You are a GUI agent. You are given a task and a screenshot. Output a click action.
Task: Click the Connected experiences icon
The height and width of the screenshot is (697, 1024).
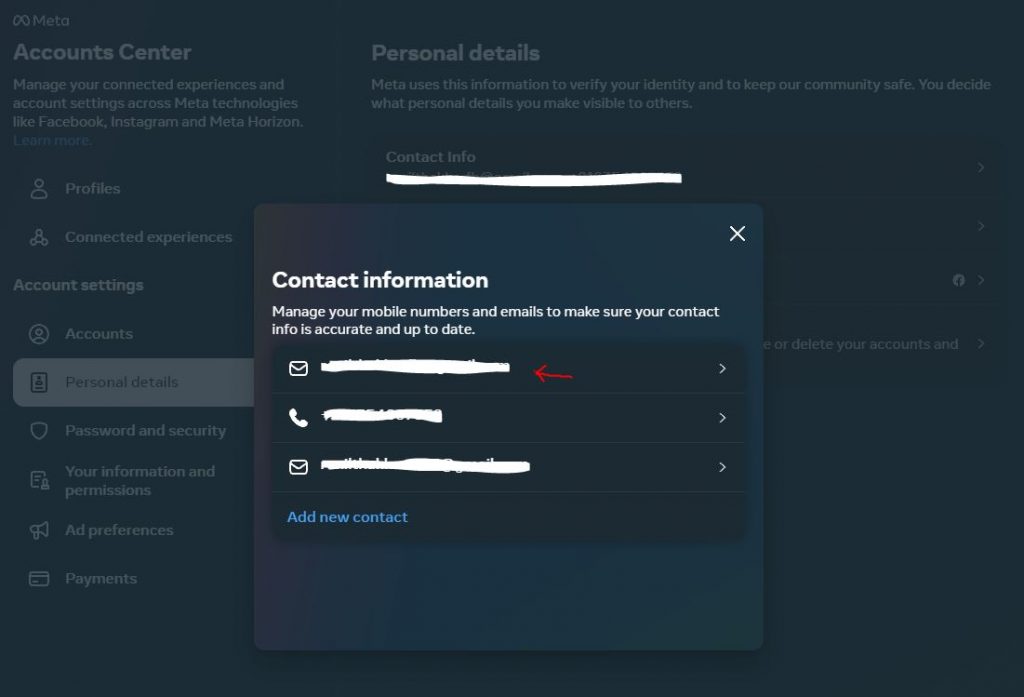(x=39, y=237)
